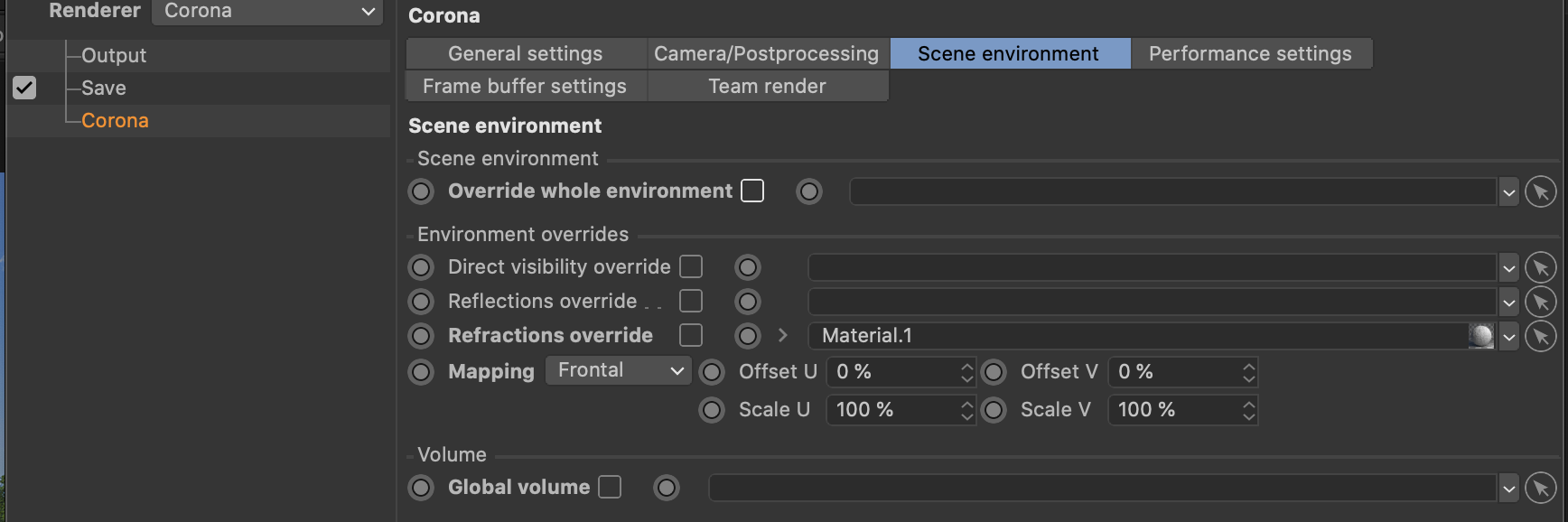Click the Scale U value stepper

point(966,410)
